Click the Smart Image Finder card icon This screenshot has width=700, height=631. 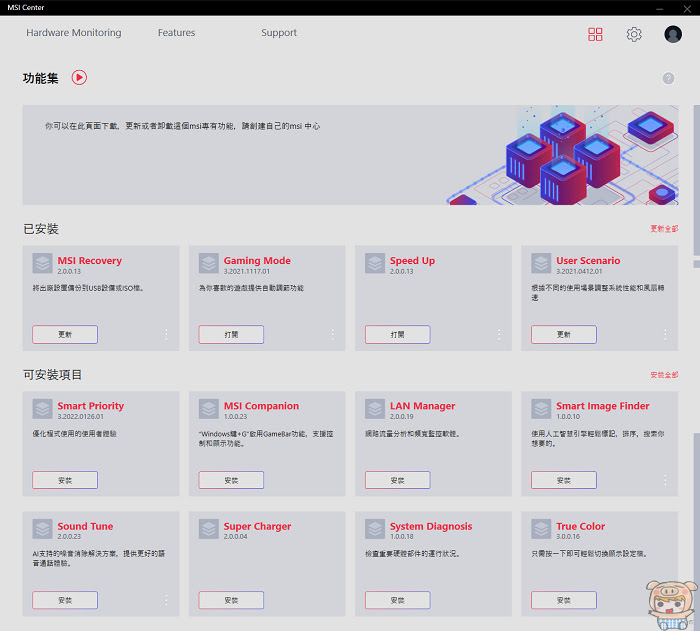point(541,409)
